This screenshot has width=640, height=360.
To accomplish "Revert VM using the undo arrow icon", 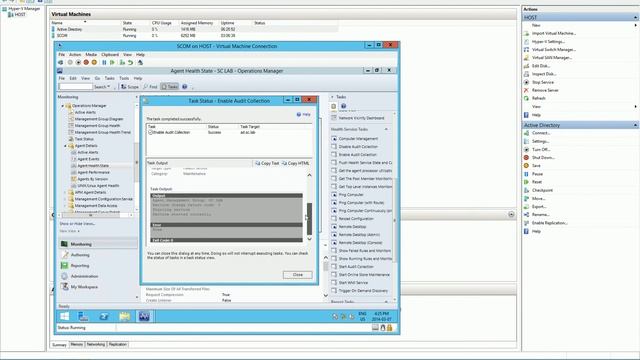I will point(130,62).
